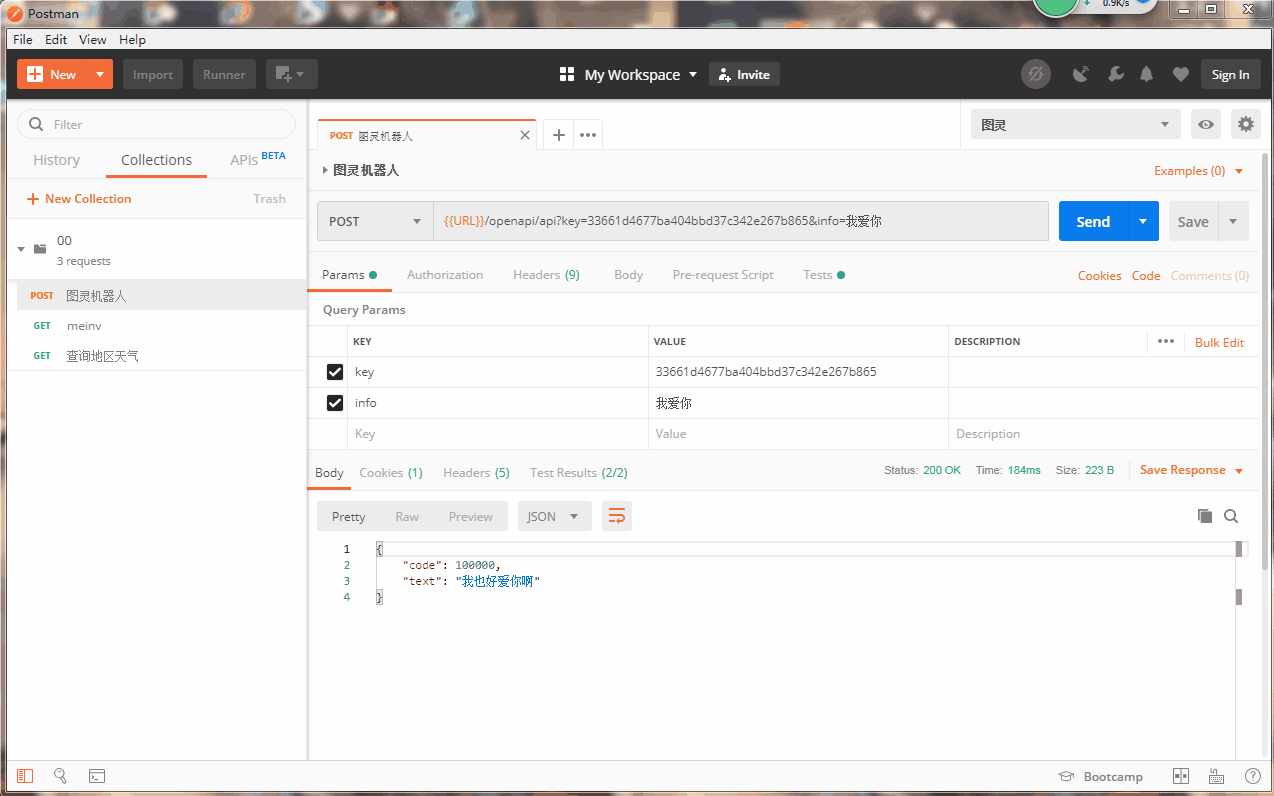Viewport: 1274px width, 796px height.
Task: Open the Headers (9) request tab
Action: coord(546,275)
